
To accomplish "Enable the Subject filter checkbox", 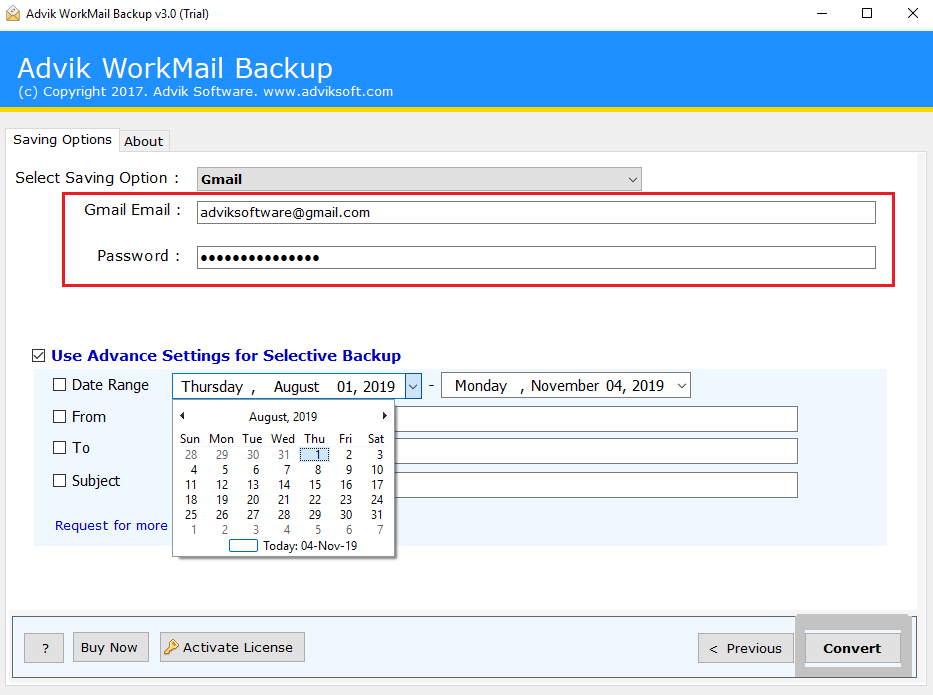I will coord(60,480).
